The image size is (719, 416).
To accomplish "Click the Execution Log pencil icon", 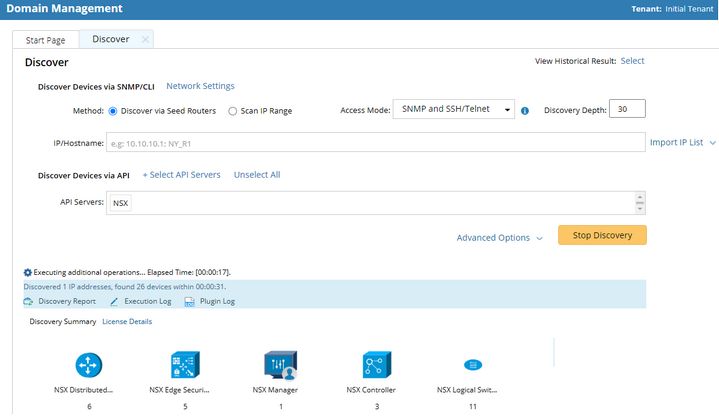I will (114, 301).
